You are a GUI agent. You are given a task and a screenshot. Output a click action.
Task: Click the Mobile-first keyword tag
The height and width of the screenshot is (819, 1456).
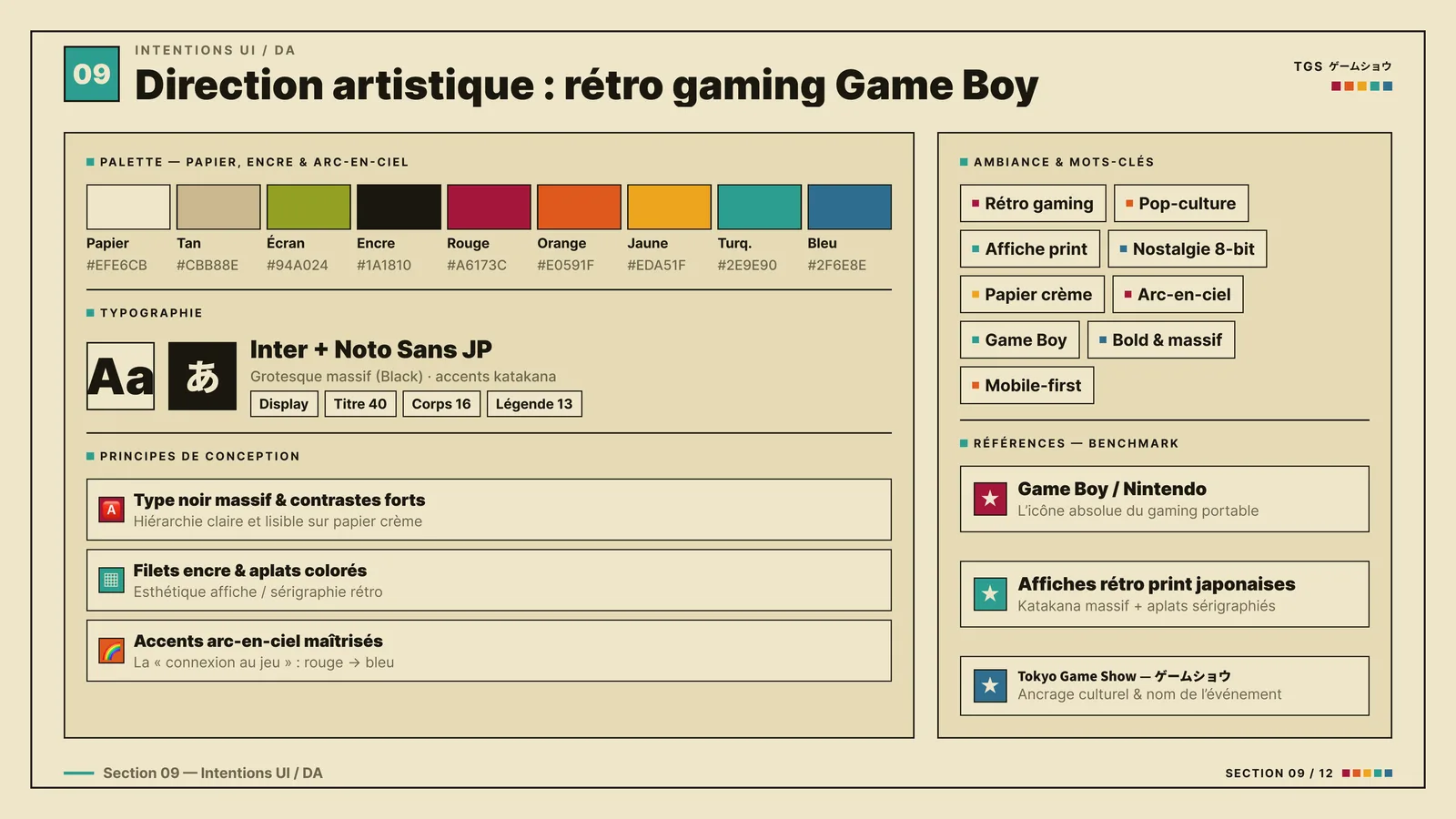[x=1026, y=385]
